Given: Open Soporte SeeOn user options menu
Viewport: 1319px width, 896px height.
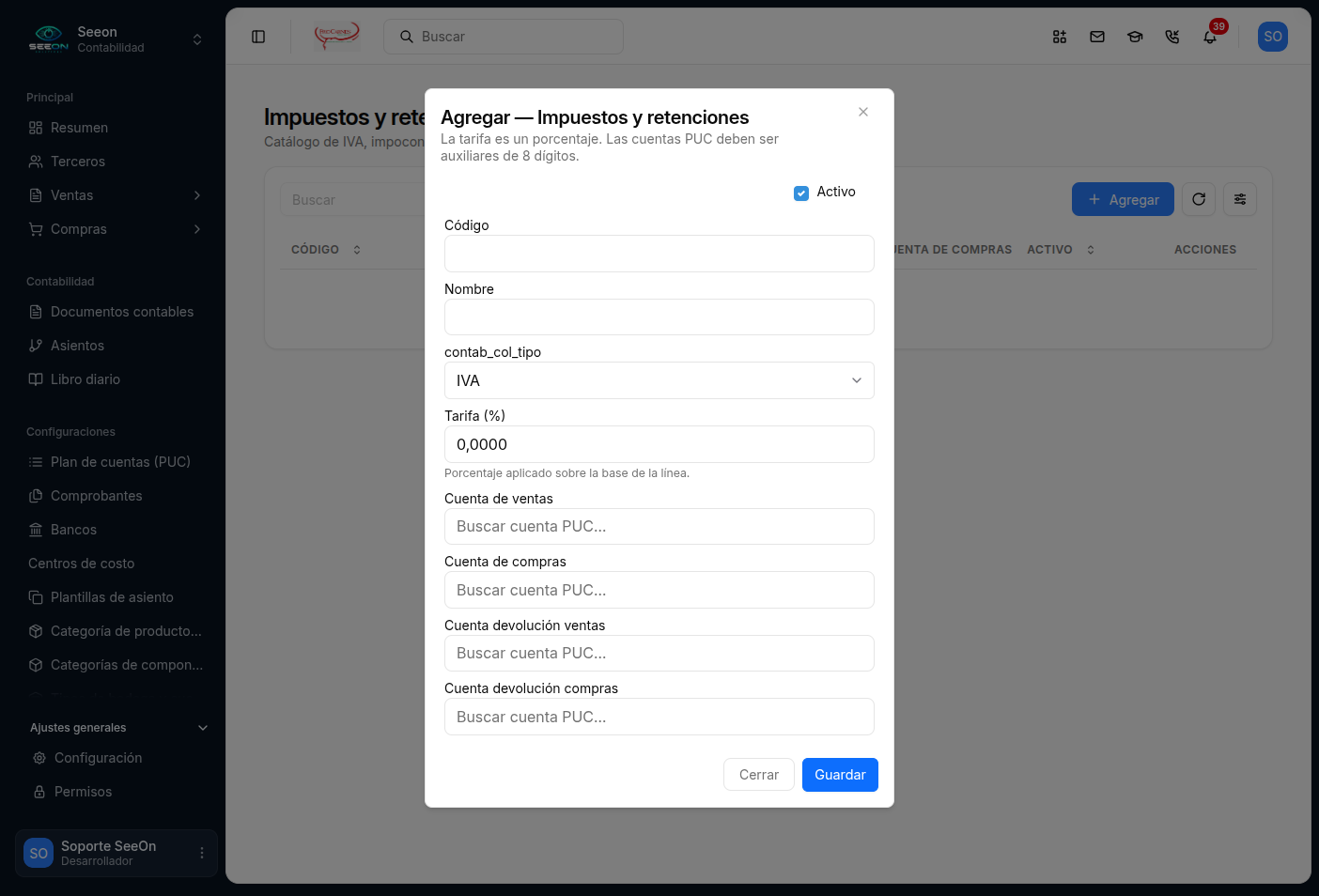Looking at the screenshot, I should click(202, 853).
